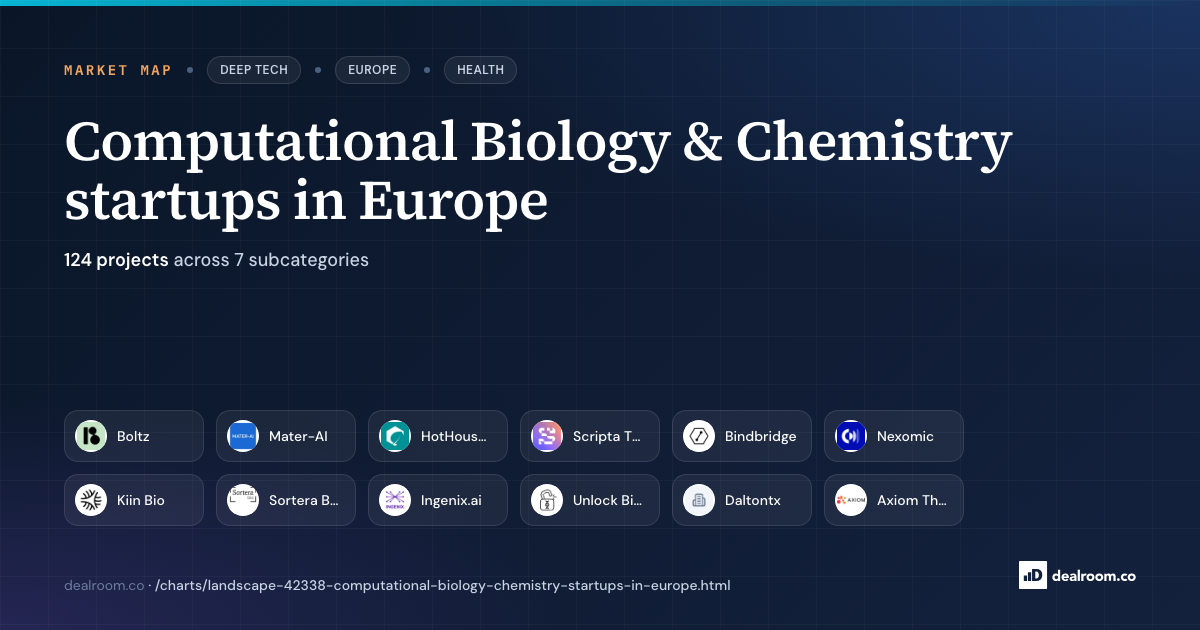The width and height of the screenshot is (1200, 630).
Task: Click the Ingenix.ai logo icon
Action: (395, 500)
